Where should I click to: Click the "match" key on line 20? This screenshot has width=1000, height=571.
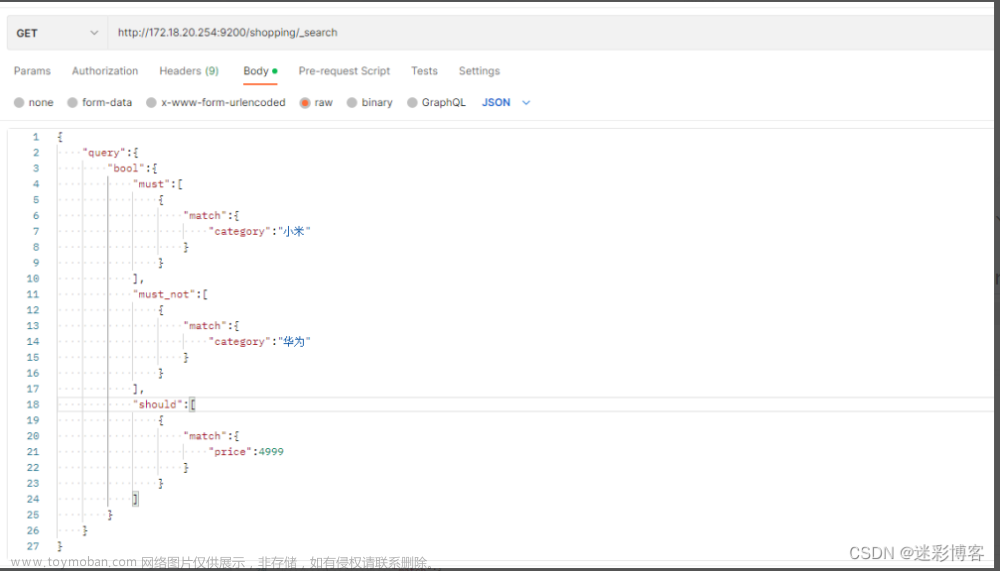[205, 436]
